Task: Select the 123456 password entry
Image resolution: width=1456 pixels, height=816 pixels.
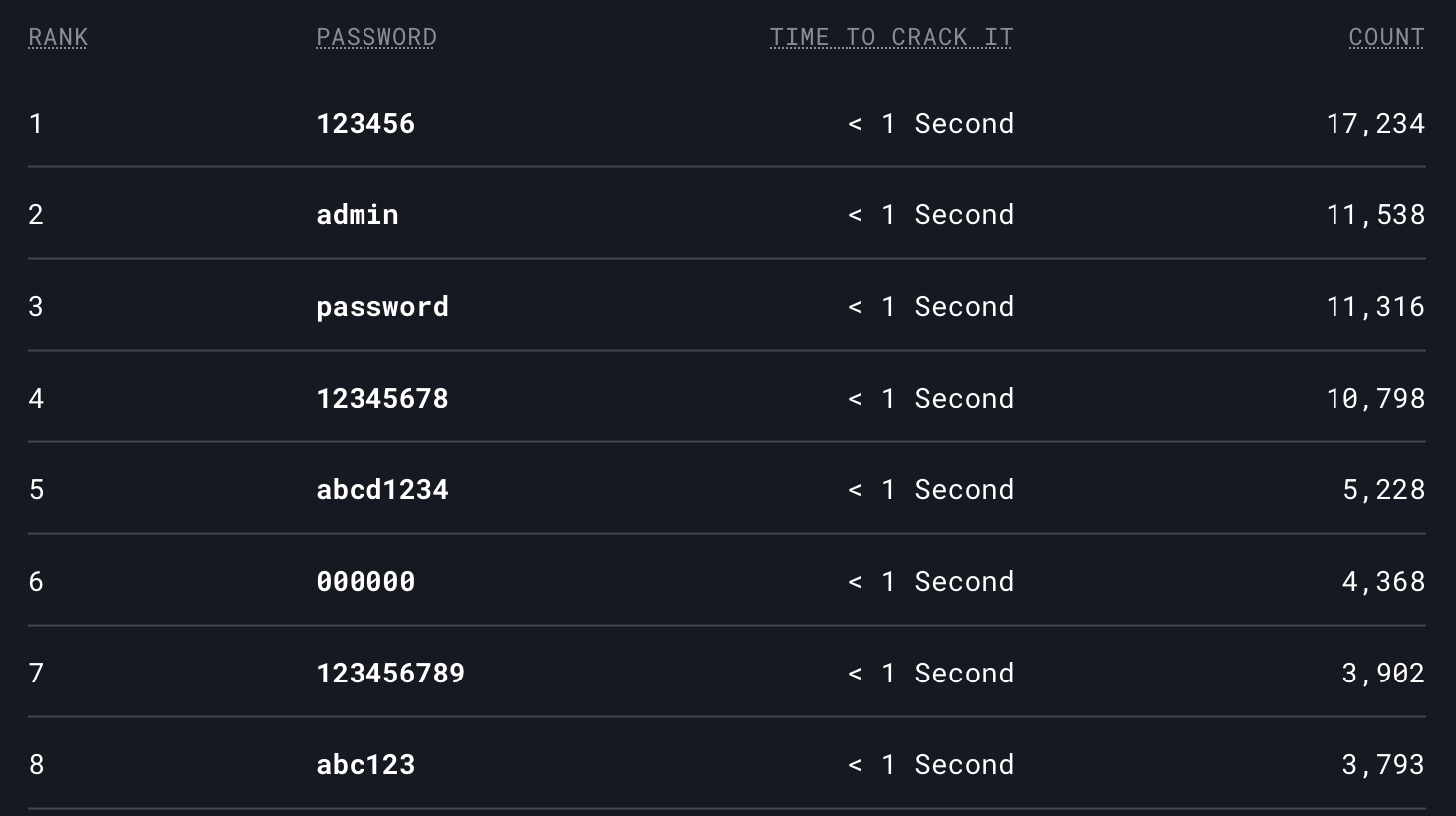Action: pyautogui.click(x=365, y=124)
